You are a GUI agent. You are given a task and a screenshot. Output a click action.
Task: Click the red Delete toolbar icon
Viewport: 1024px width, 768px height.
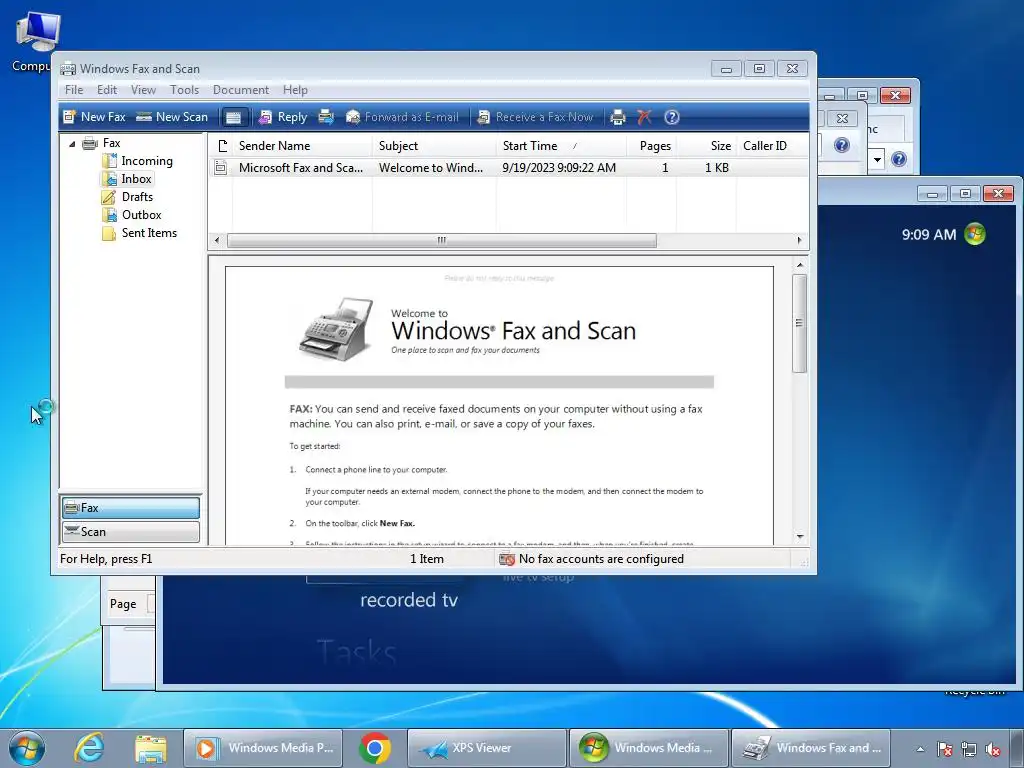coord(645,117)
